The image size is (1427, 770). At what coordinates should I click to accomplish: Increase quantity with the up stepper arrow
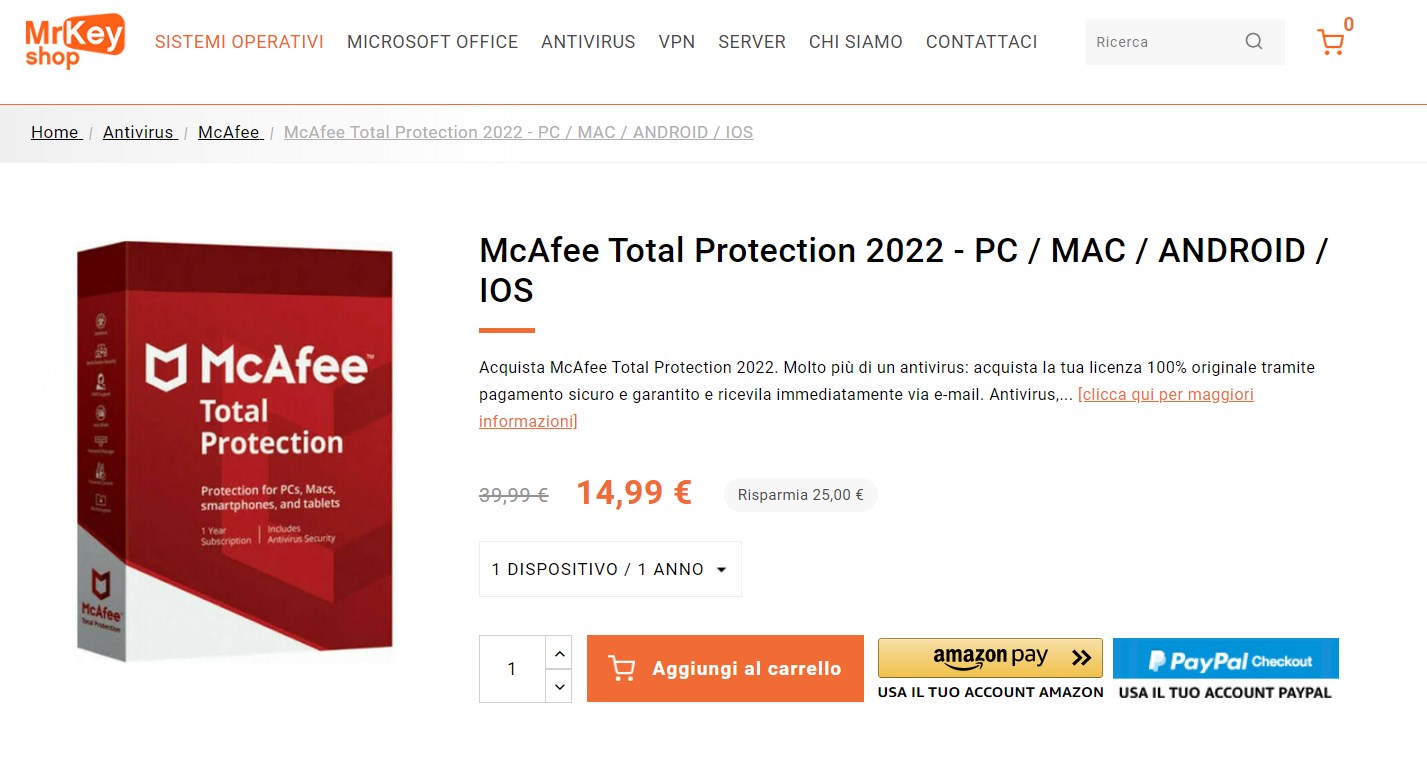559,653
